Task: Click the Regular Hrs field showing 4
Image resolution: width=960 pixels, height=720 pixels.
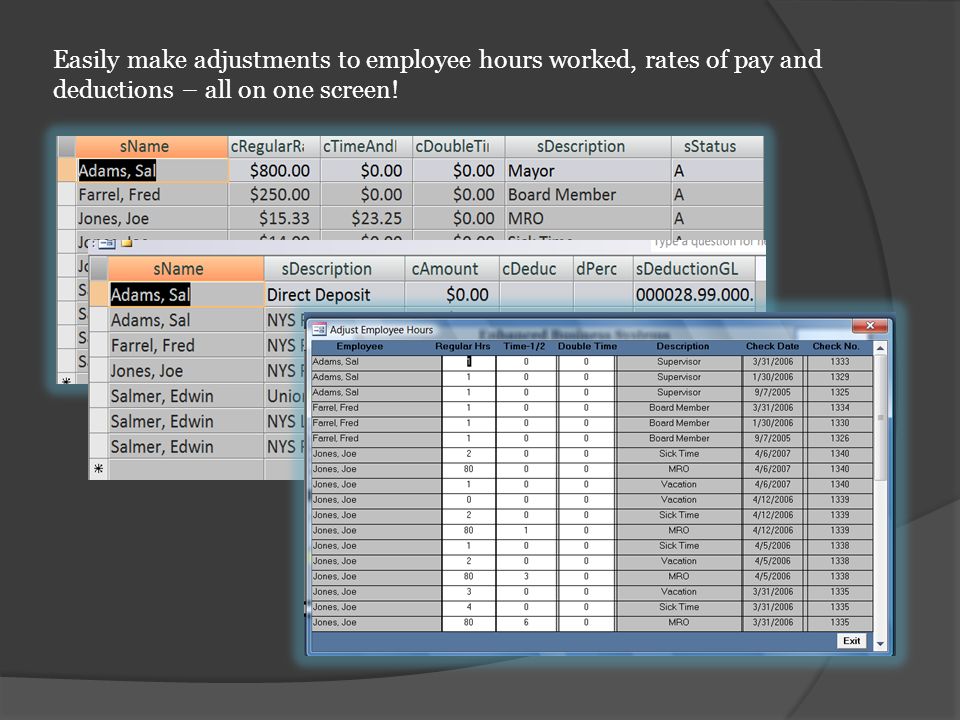Action: [468, 607]
